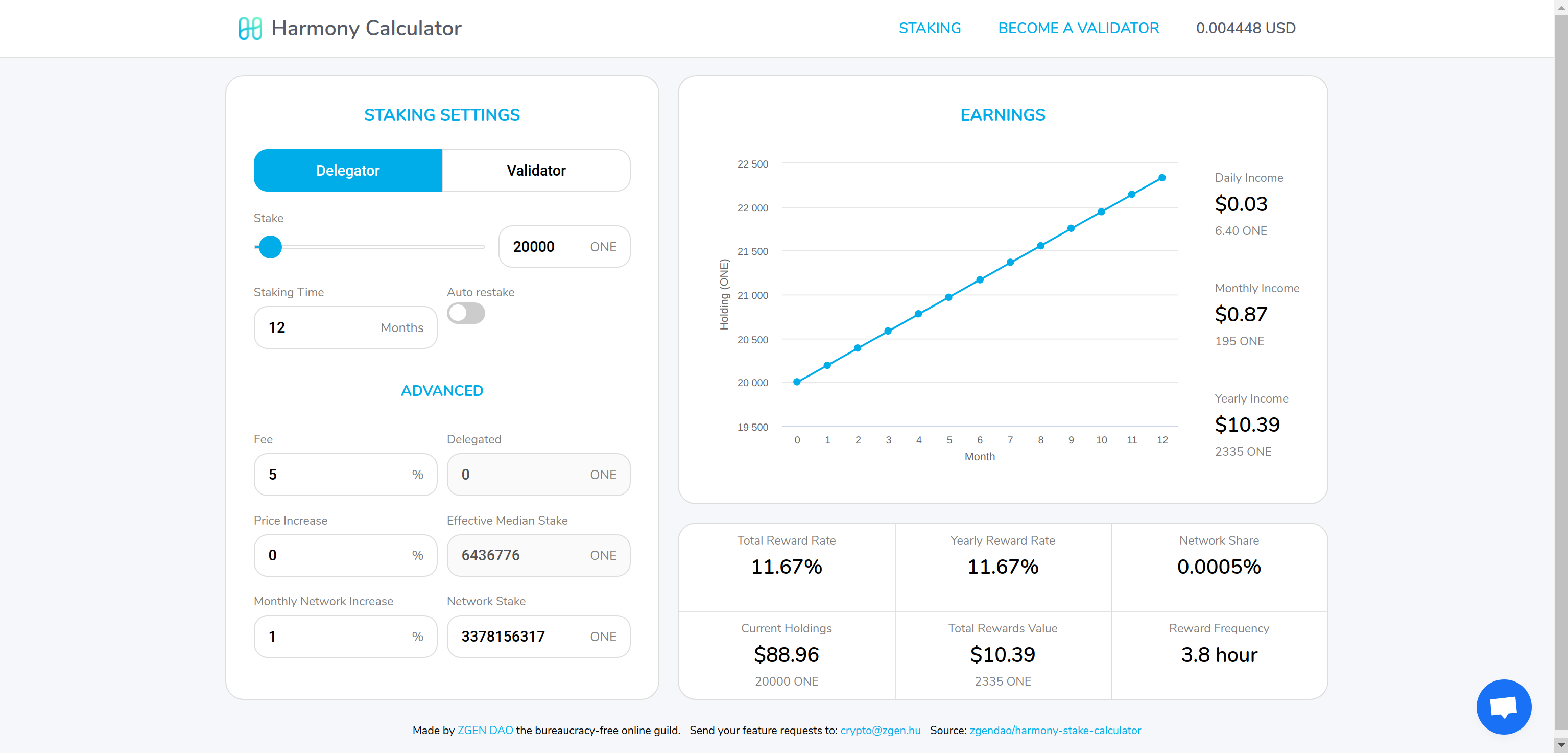Open BECOME A VALIDATOR page

[x=1078, y=28]
